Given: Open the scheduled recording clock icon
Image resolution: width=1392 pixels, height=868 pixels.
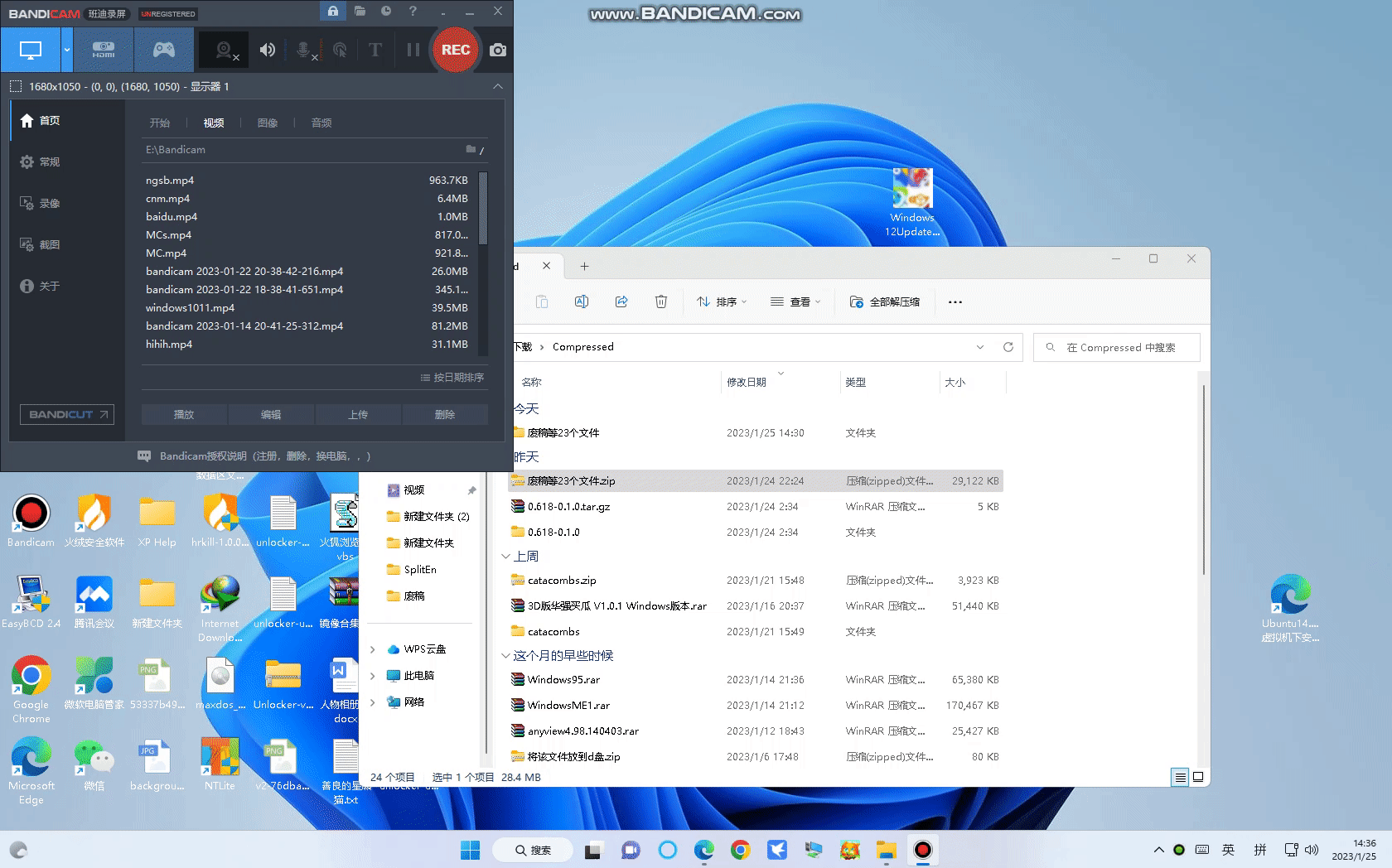Looking at the screenshot, I should point(386,11).
